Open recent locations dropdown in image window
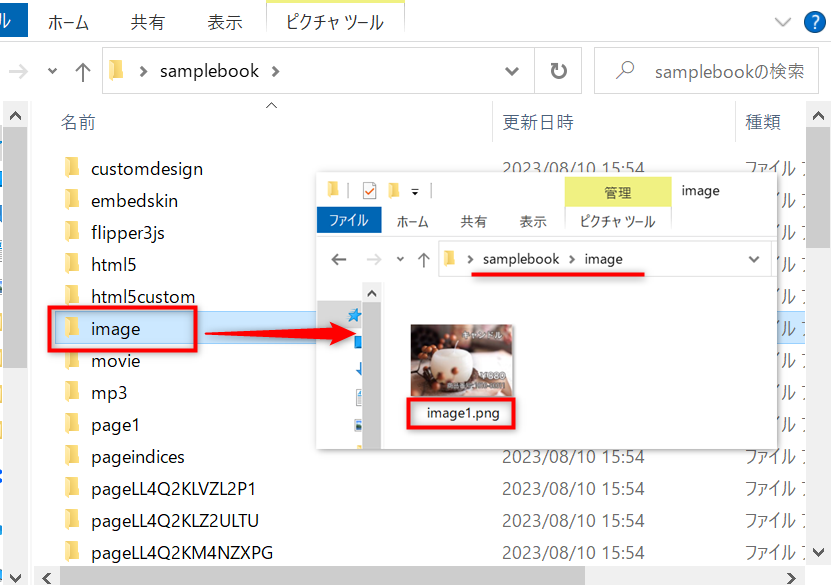Viewport: 831px width, 585px height. pyautogui.click(x=400, y=259)
